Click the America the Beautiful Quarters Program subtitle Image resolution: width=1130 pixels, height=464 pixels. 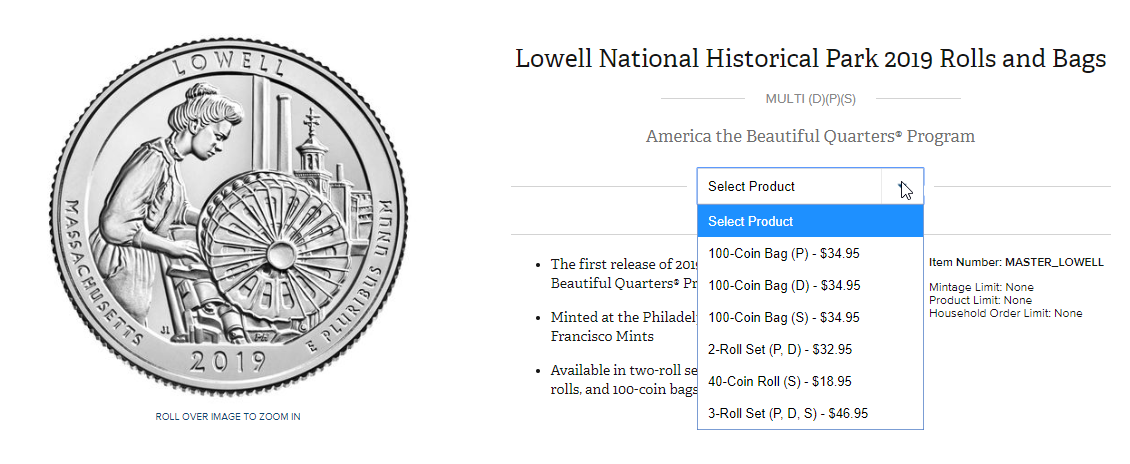pyautogui.click(x=810, y=136)
